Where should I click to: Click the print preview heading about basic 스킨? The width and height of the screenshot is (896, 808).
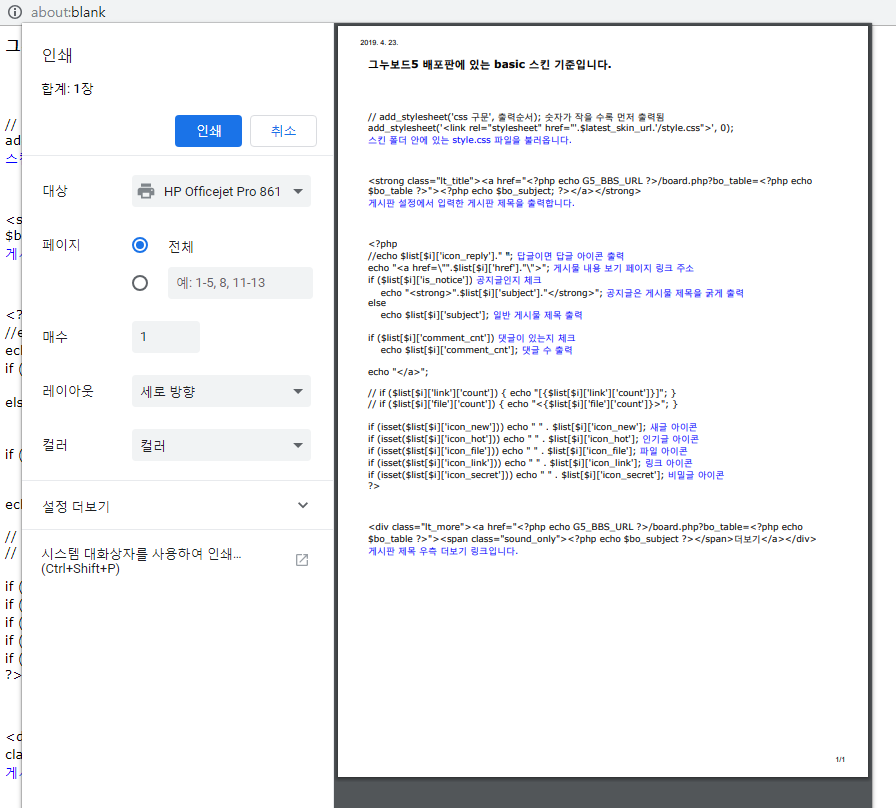coord(489,65)
